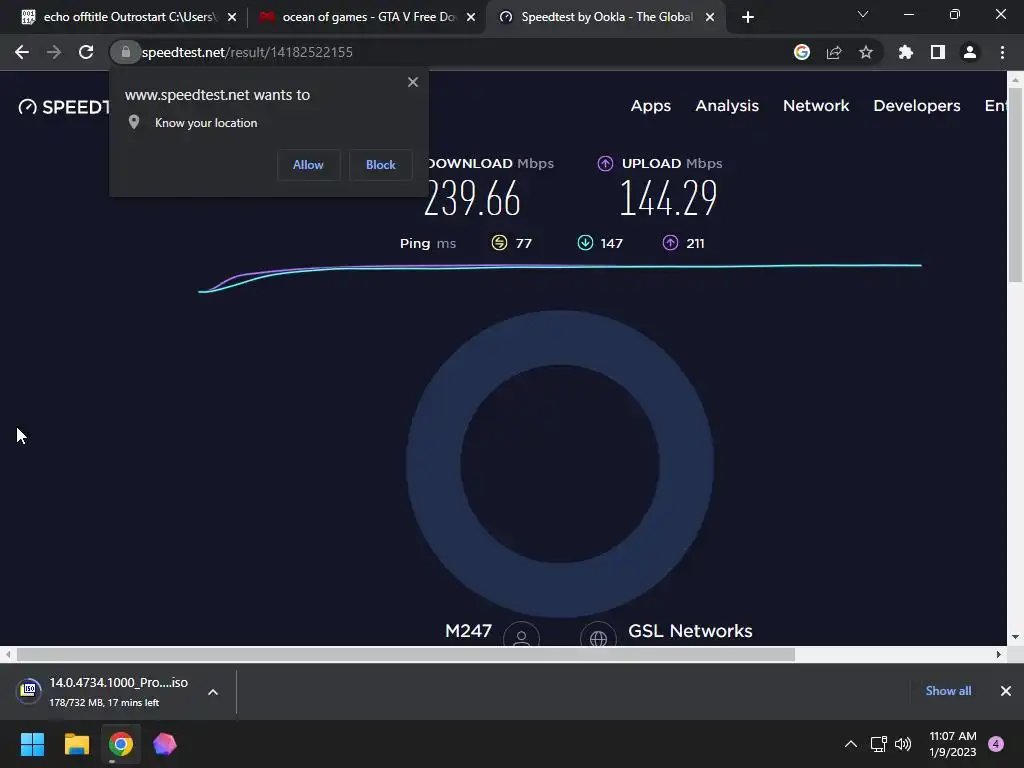
Task: Show all downloads
Action: tap(948, 691)
